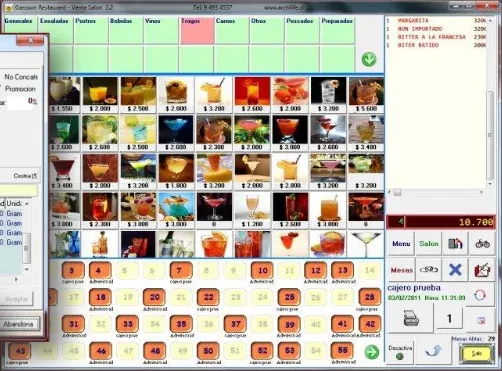Viewport: 502px width, 371px height.
Task: Select the RON IMPORTADO order line
Action: (437, 29)
